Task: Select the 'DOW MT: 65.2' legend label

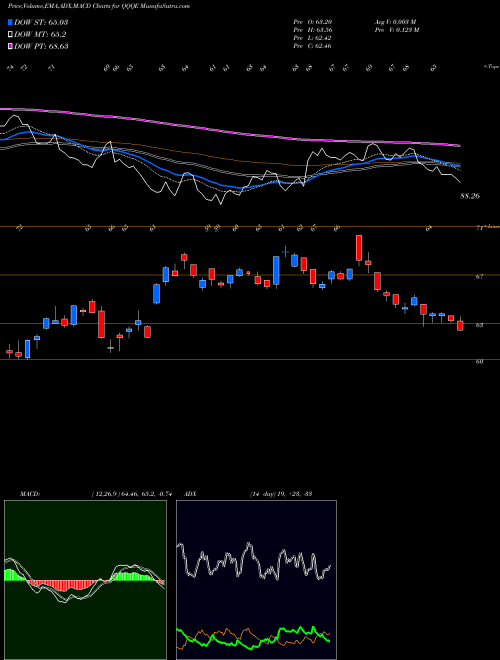Action: click(40, 34)
